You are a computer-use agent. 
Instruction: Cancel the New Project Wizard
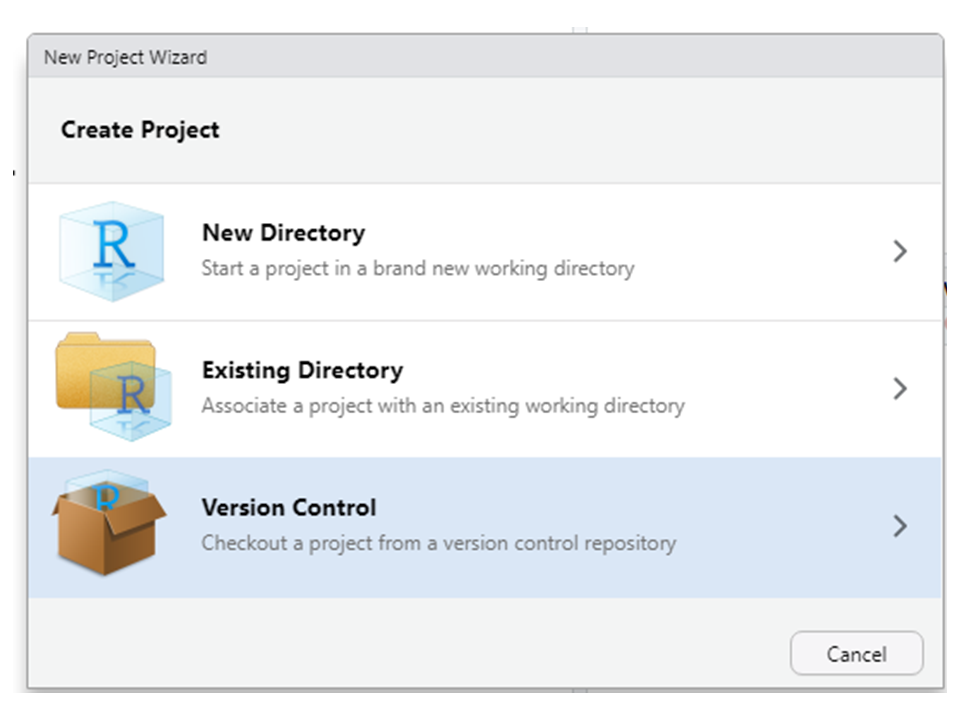pos(856,654)
